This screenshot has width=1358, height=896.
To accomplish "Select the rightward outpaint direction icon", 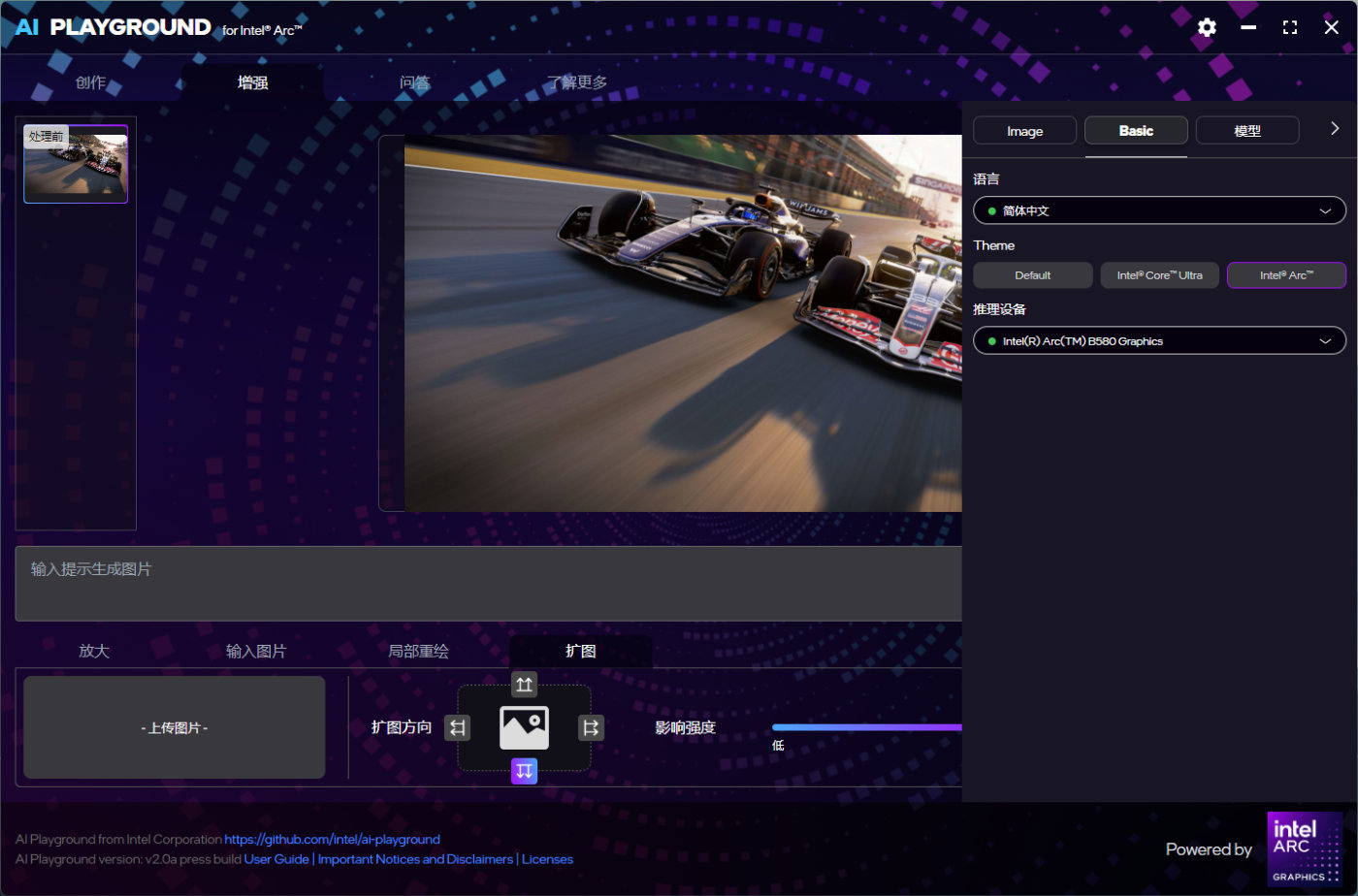I will (591, 727).
